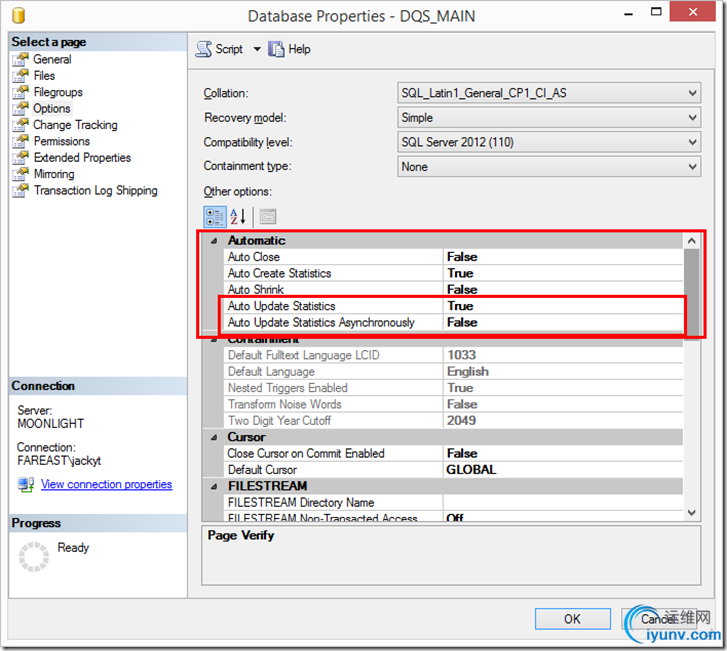
Task: Open the Extended Properties page
Action: 82,158
